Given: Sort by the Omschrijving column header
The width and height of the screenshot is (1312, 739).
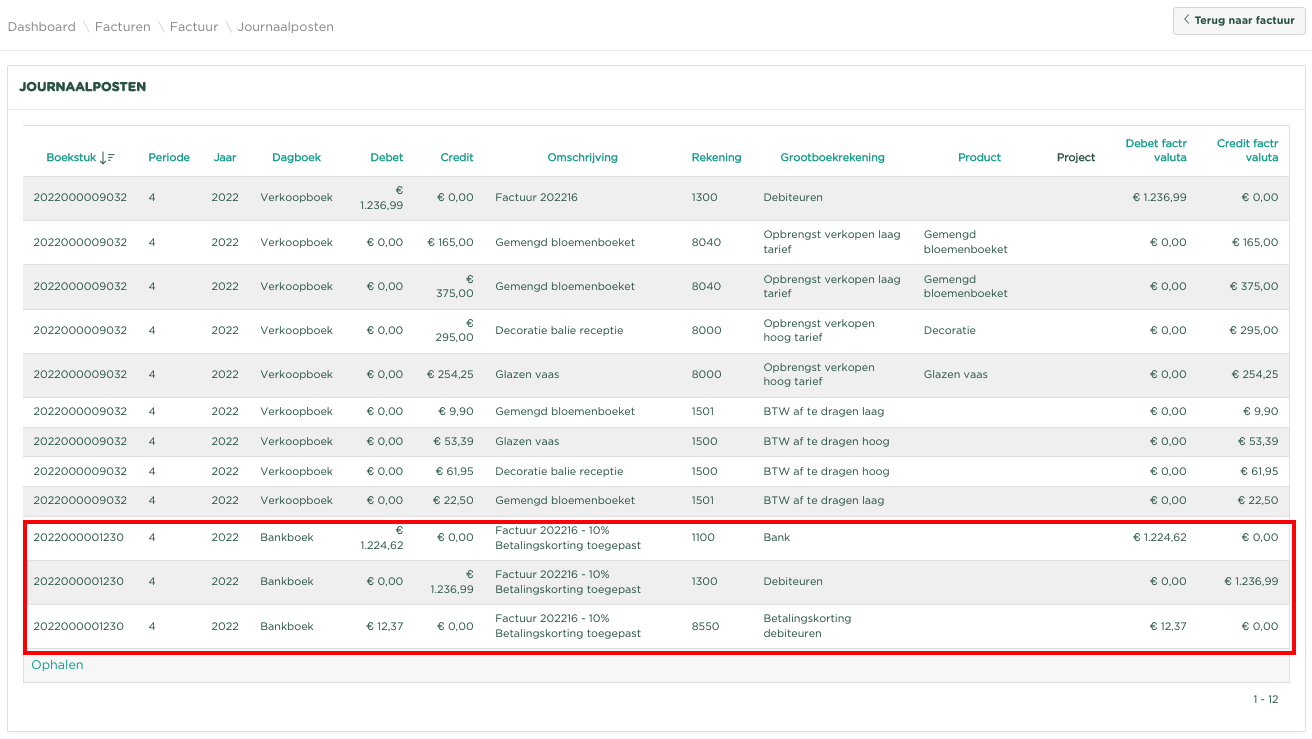Looking at the screenshot, I should 582,157.
